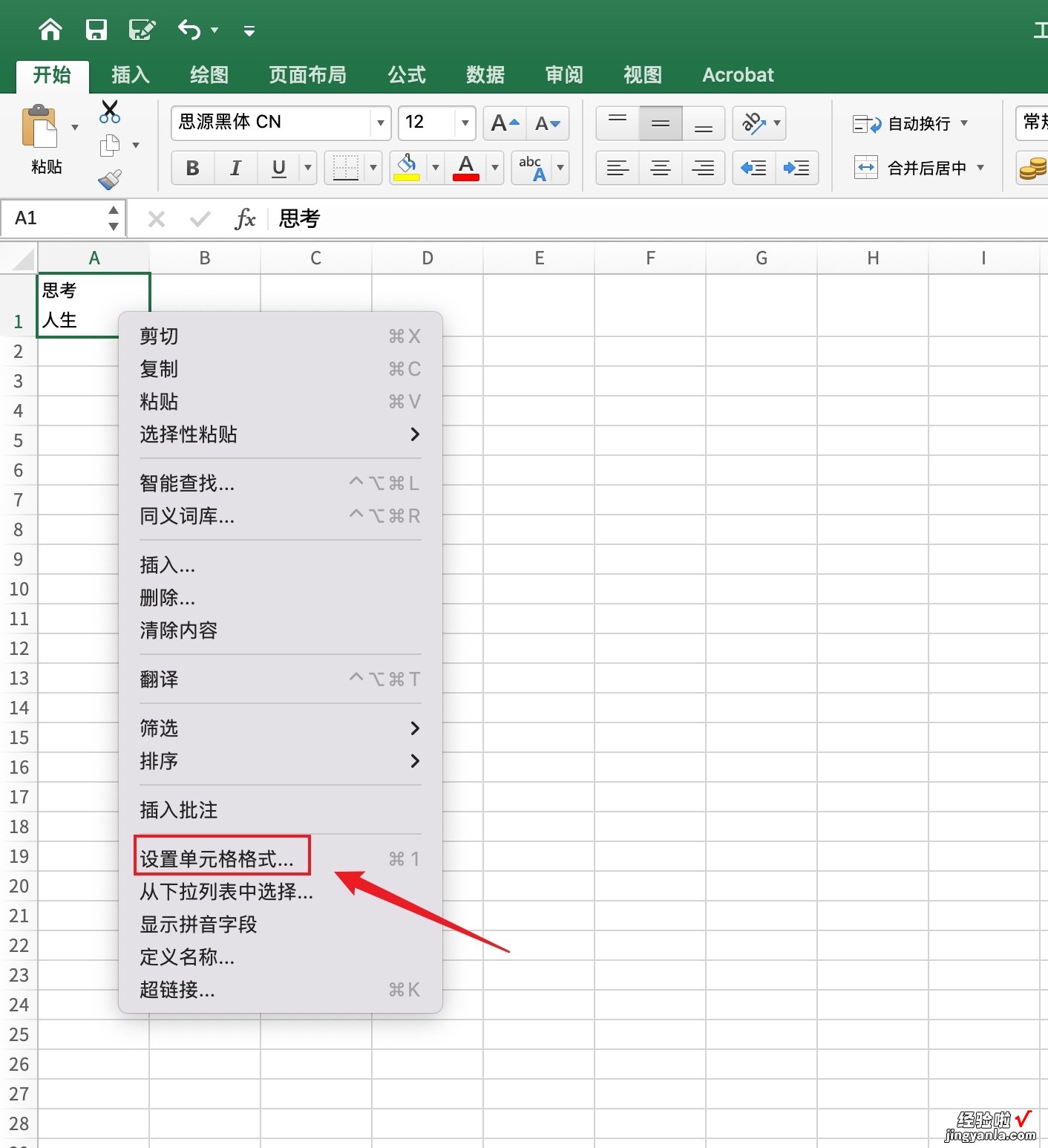The image size is (1048, 1148).
Task: Switch to the 页面布局 ribbon tab
Action: pyautogui.click(x=307, y=75)
